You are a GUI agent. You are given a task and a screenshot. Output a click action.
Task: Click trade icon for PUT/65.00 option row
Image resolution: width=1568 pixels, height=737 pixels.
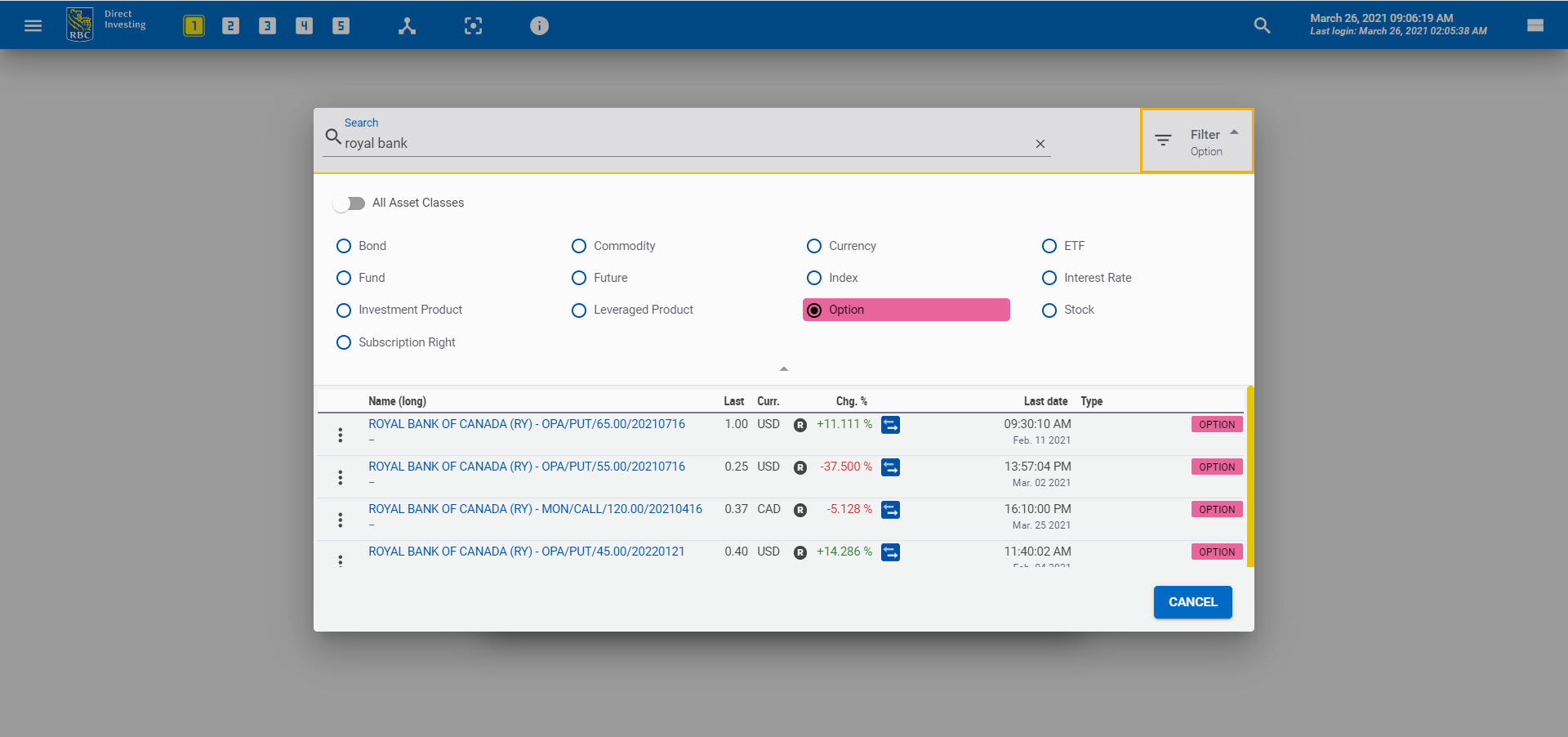coord(890,425)
